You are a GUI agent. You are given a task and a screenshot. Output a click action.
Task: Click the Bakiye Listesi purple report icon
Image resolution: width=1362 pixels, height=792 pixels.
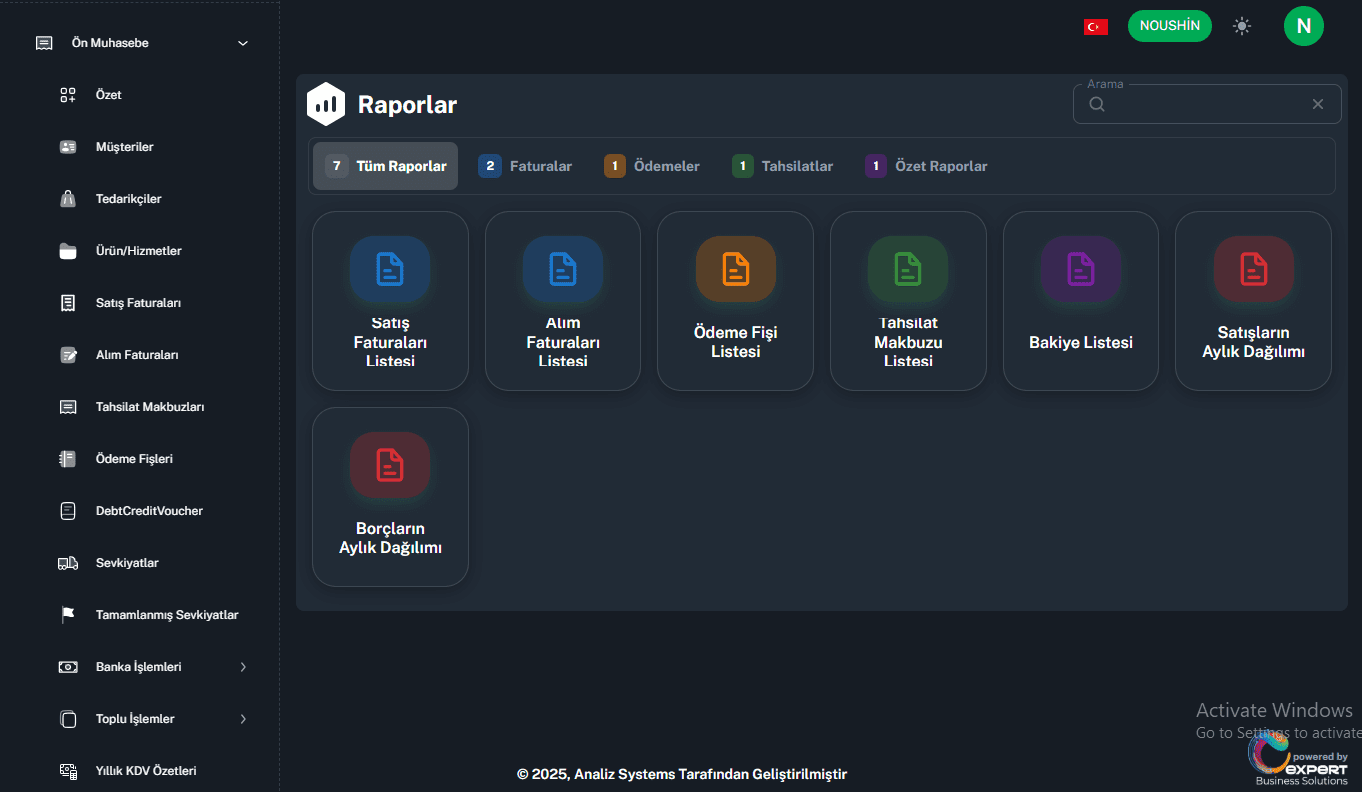click(1080, 269)
